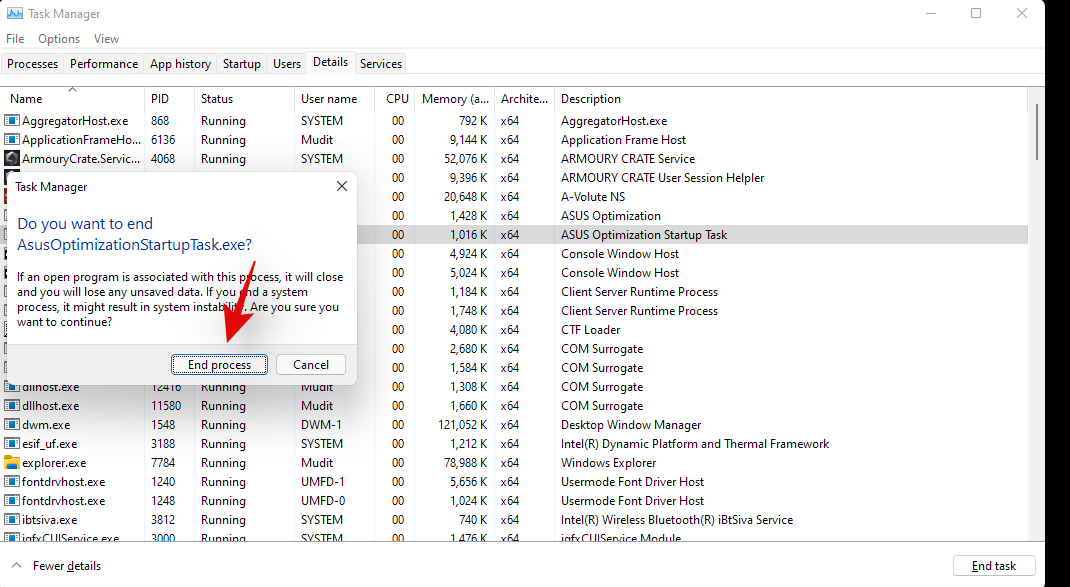Close the confirmation dialog with X
This screenshot has width=1070, height=587.
pos(342,186)
